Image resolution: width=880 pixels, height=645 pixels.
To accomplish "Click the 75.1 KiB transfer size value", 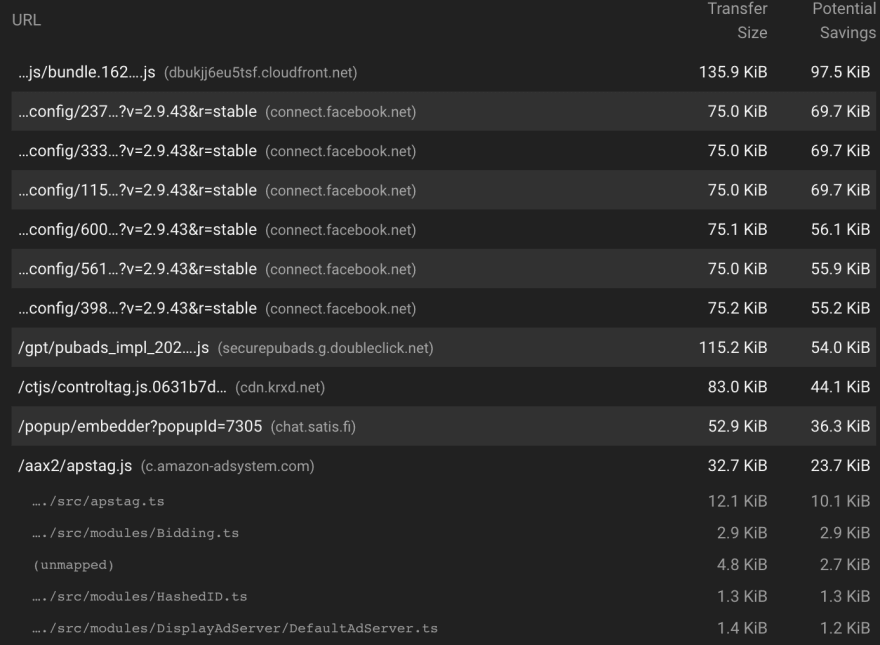I will 737,230.
